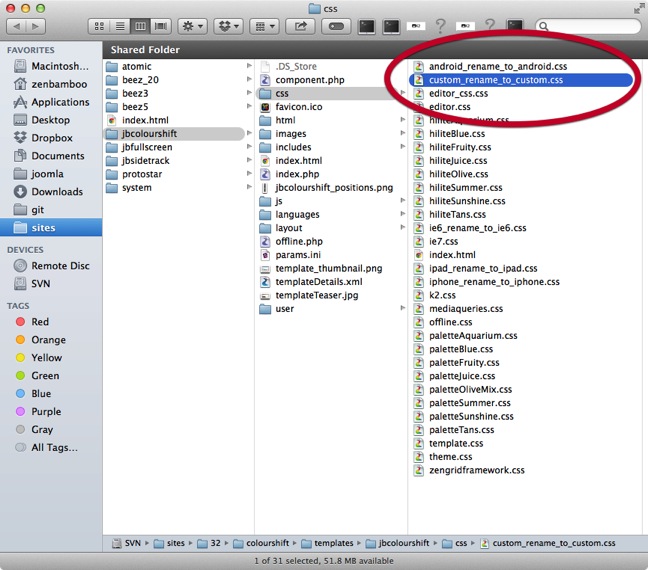This screenshot has height=570, width=648.
Task: Switch to column view
Action: coord(141,26)
